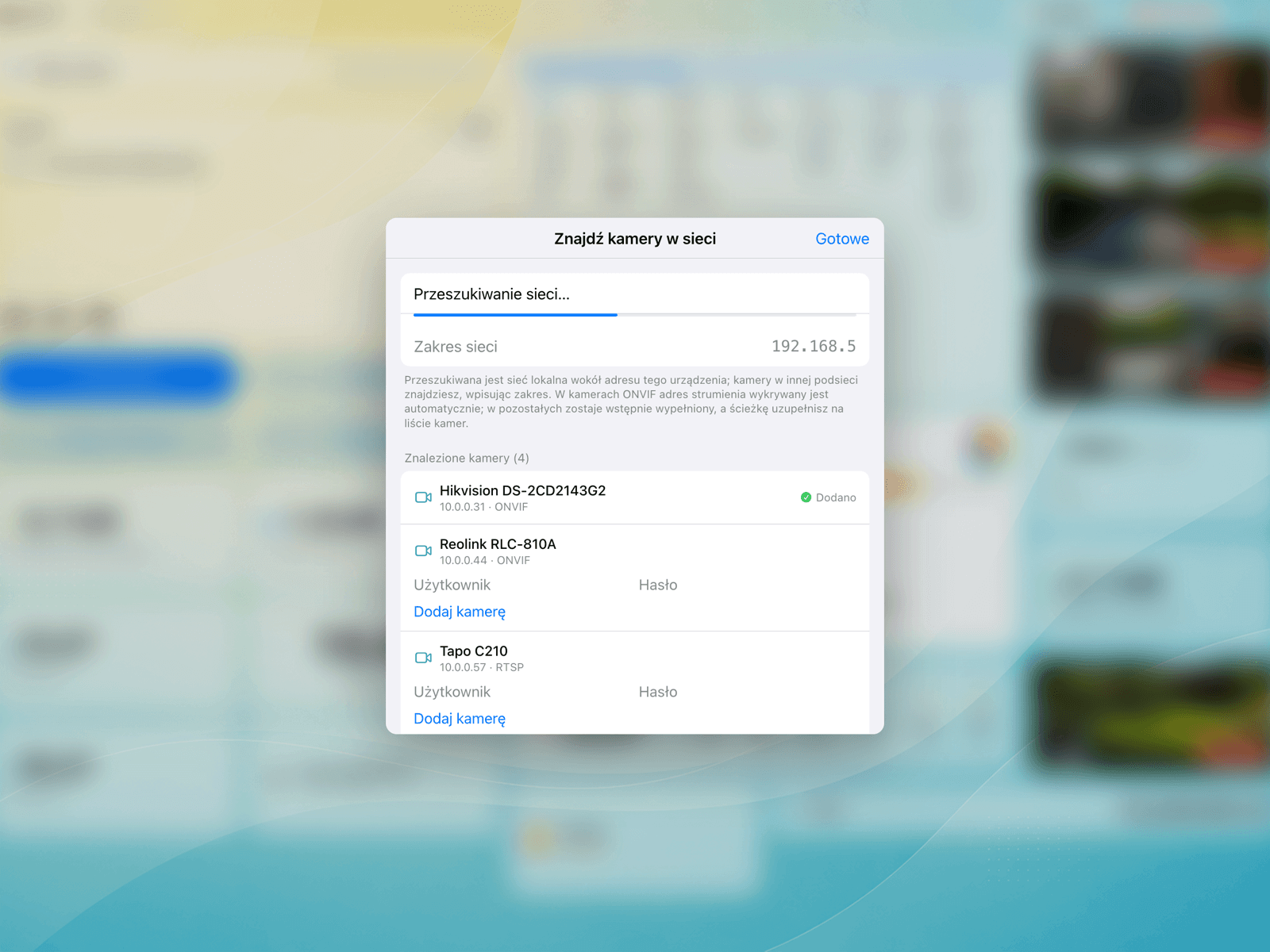Click the green Dodano checkmark icon
1270x952 pixels.
pos(806,497)
